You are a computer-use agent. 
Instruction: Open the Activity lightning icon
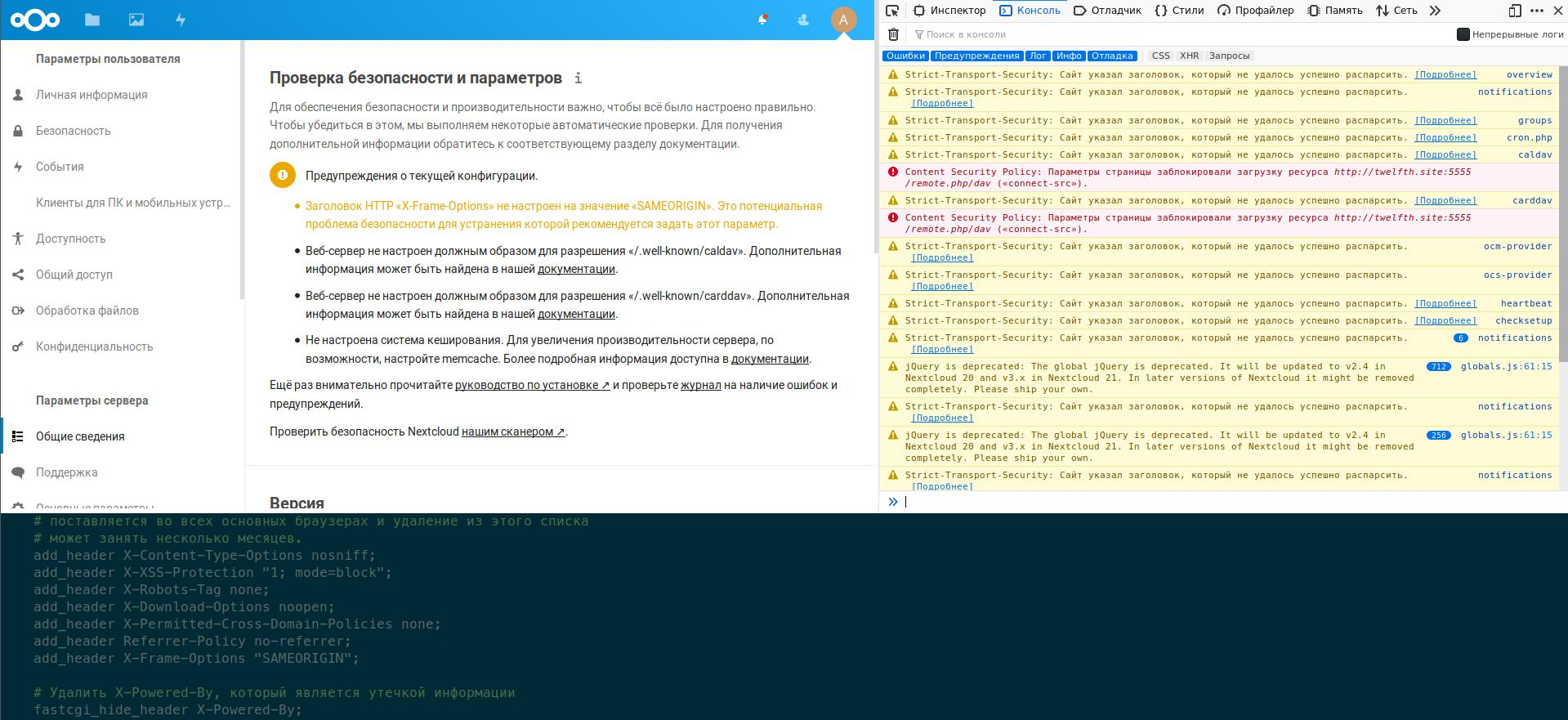pos(181,20)
